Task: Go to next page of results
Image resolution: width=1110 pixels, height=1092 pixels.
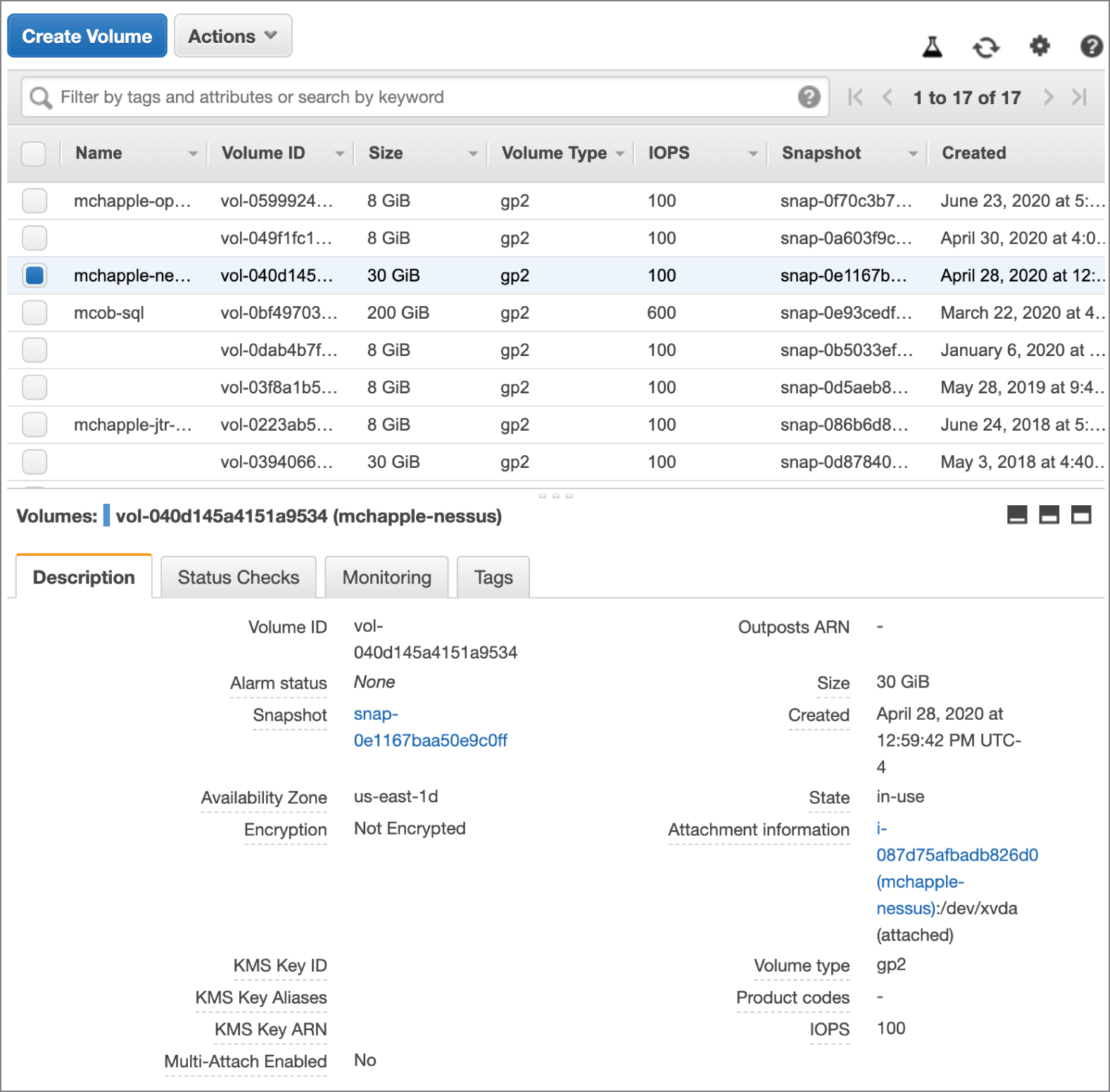Action: (1048, 97)
